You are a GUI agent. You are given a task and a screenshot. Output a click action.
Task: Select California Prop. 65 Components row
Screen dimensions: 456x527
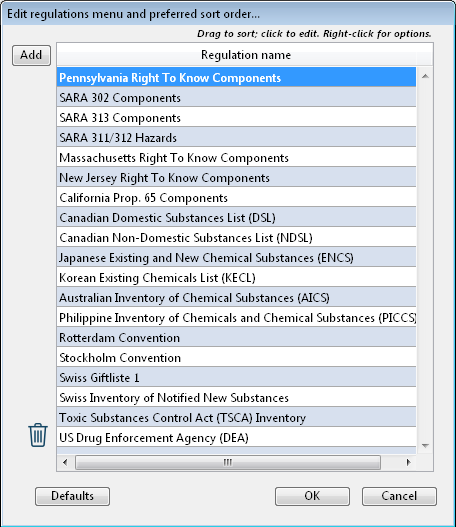click(236, 198)
